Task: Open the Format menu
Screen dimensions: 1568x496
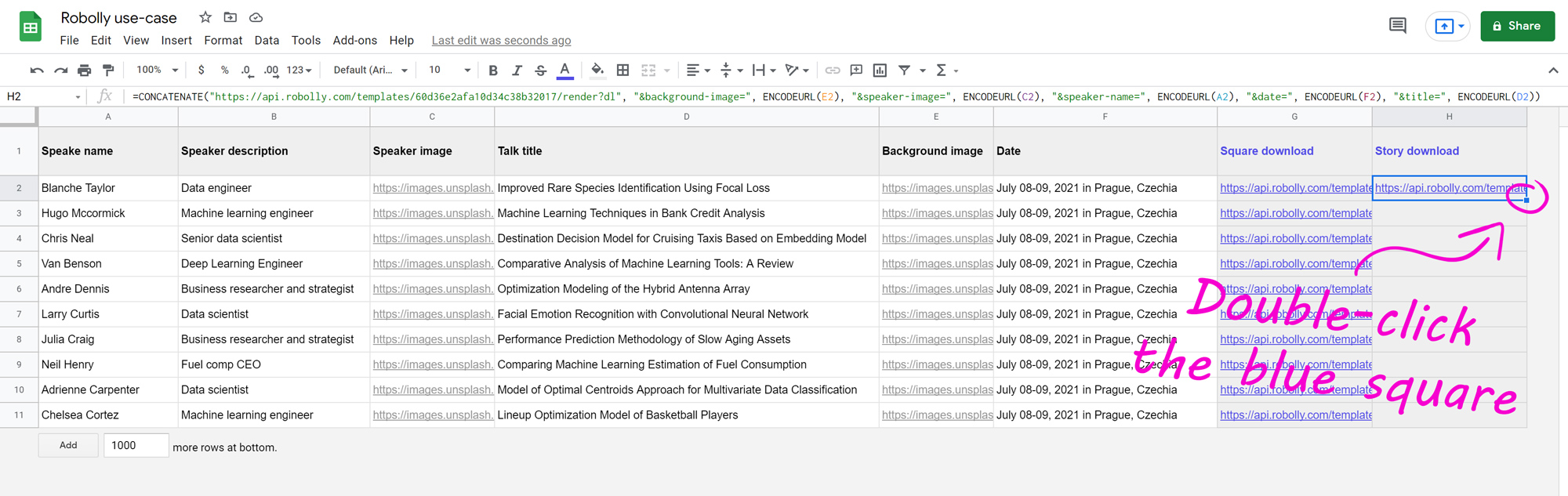Action: pyautogui.click(x=223, y=41)
